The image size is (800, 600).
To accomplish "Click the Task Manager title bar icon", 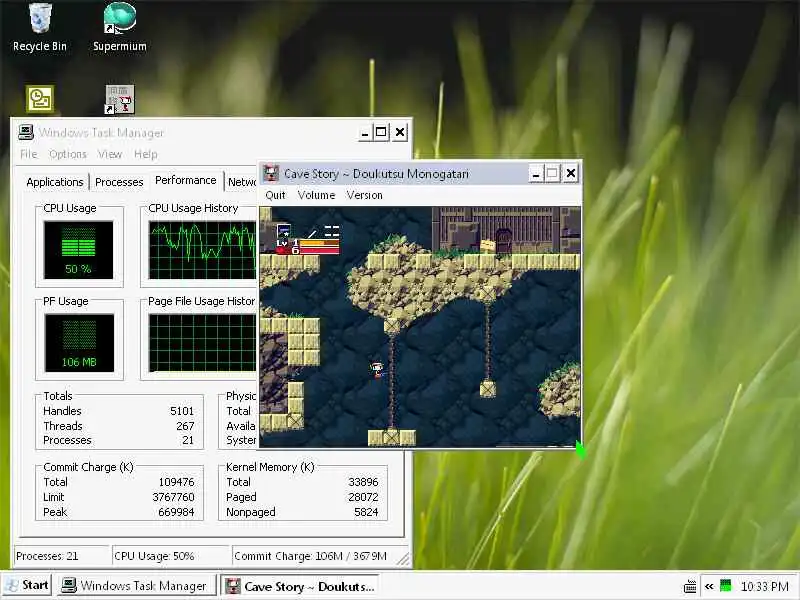I will (26, 132).
